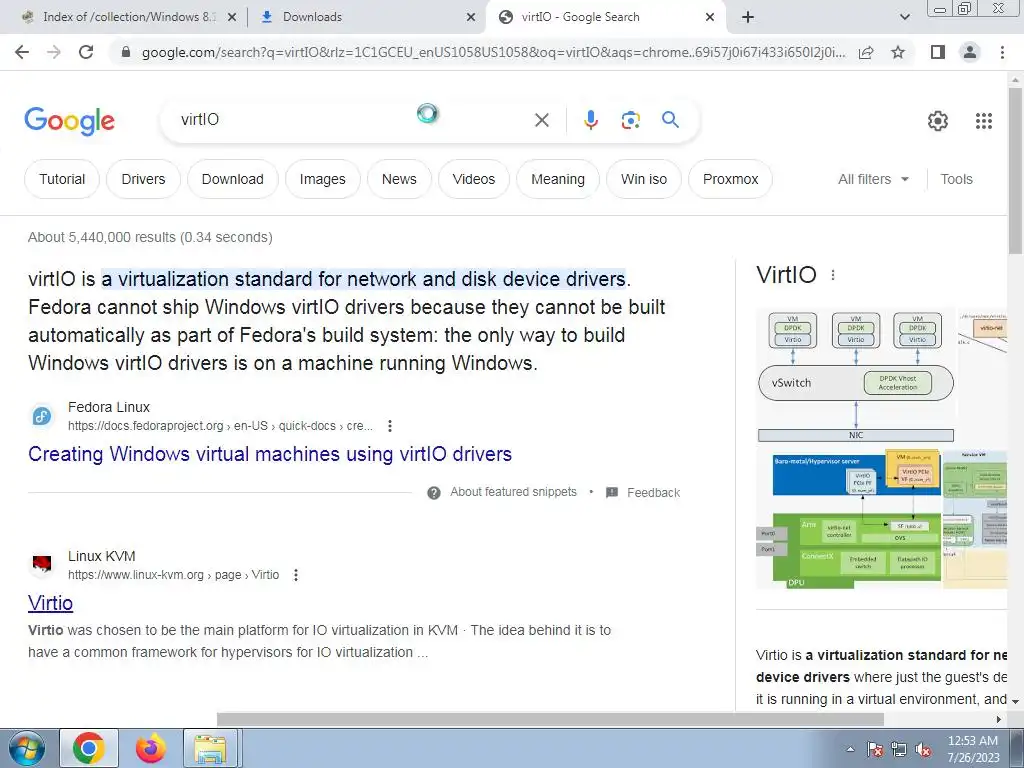The image size is (1024, 768).
Task: Filter results by Drivers chip
Action: [x=144, y=179]
